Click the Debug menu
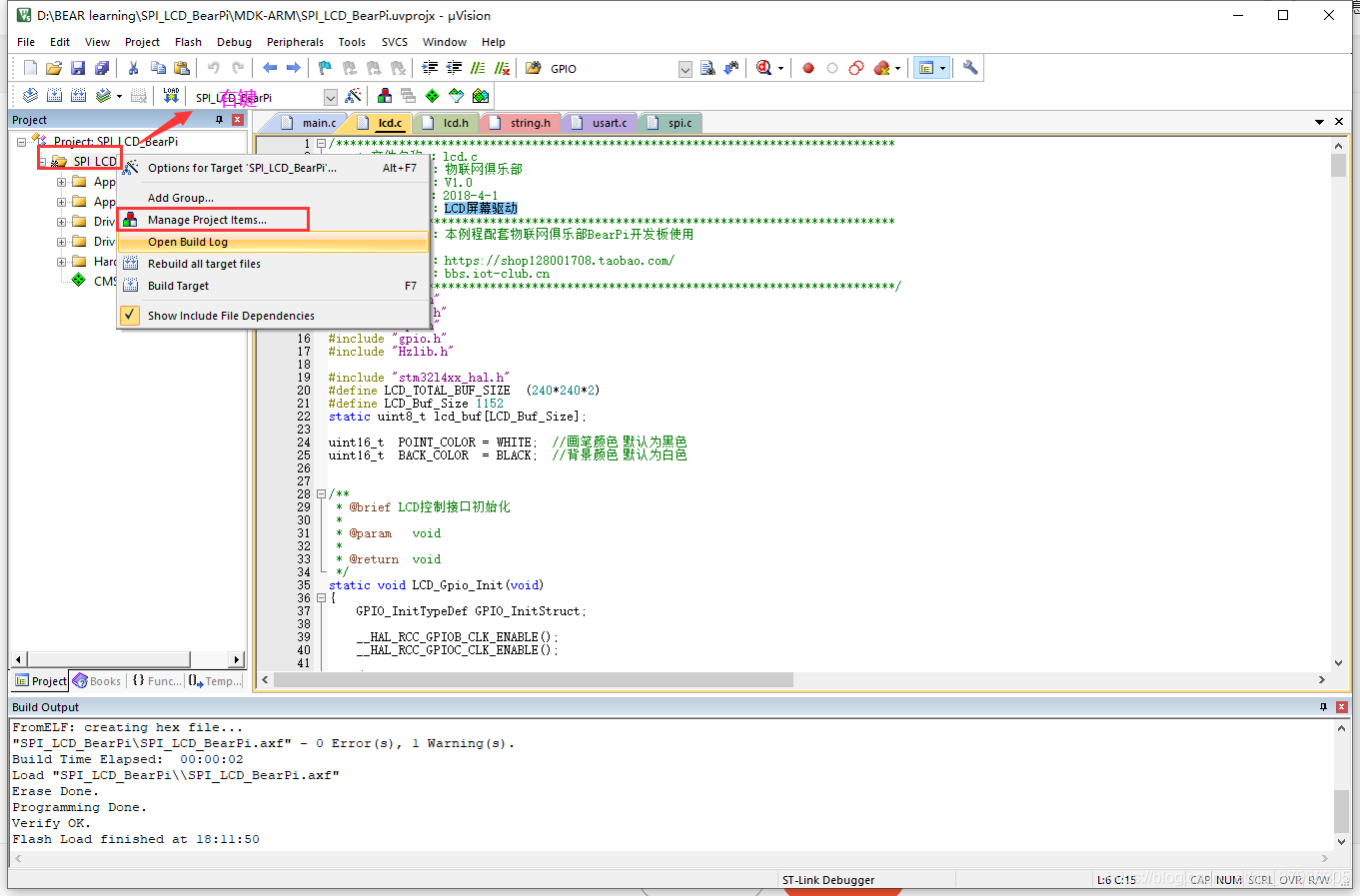The width and height of the screenshot is (1360, 896). [x=234, y=42]
